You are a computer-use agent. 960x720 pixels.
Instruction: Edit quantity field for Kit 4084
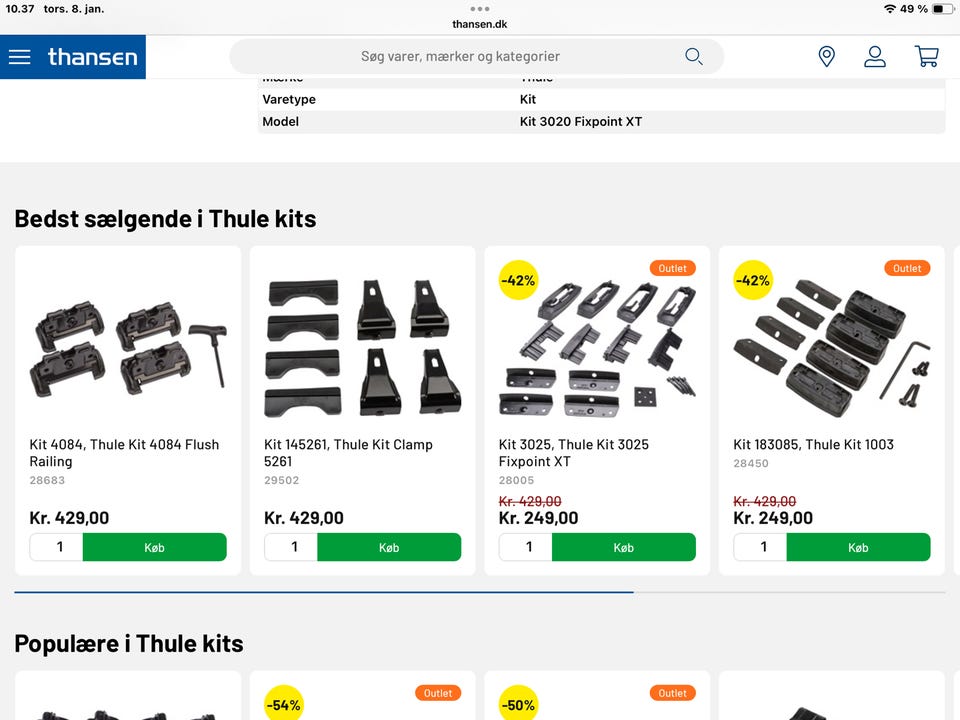(x=59, y=547)
